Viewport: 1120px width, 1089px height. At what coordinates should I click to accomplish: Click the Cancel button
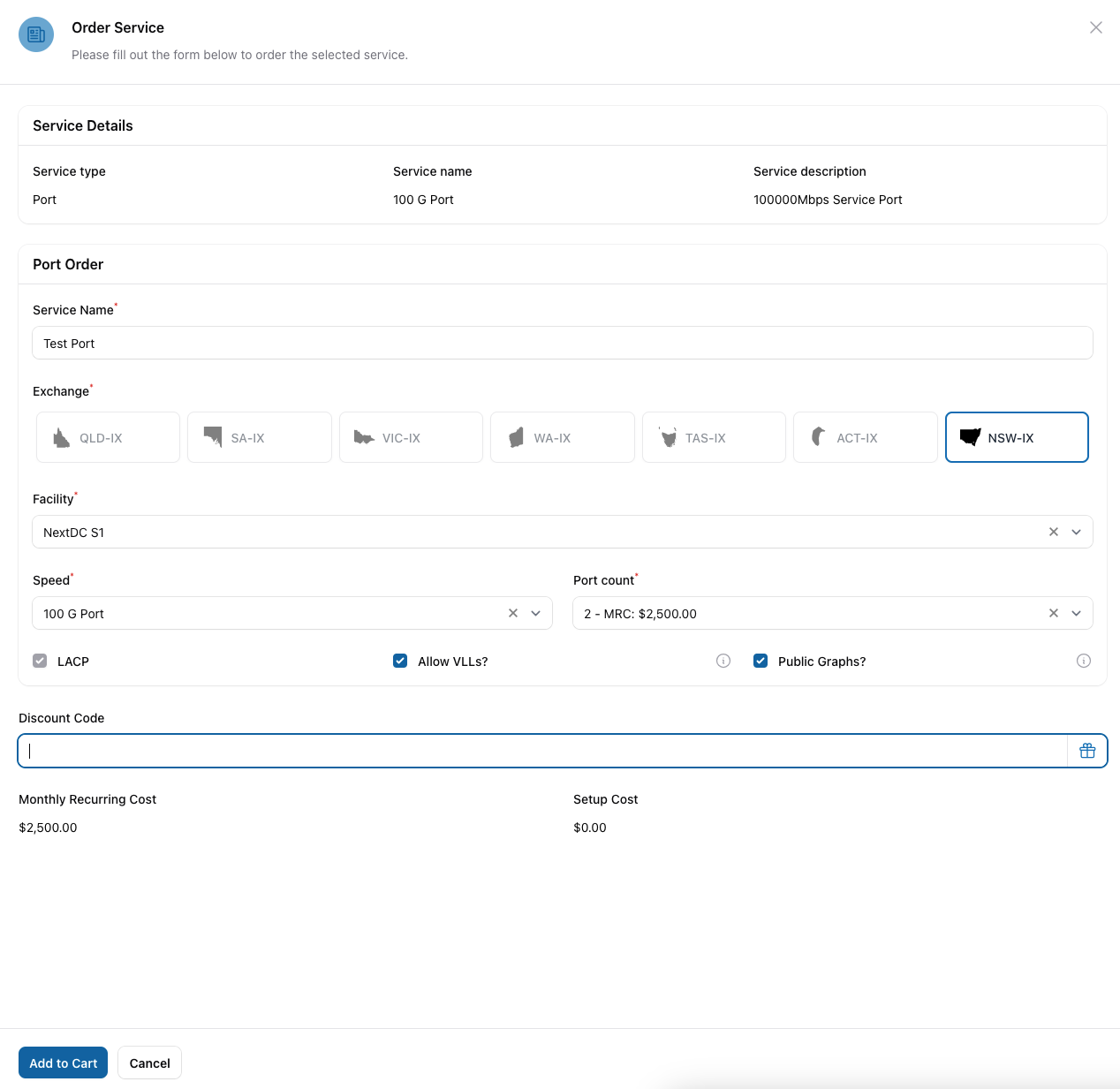click(x=149, y=1063)
